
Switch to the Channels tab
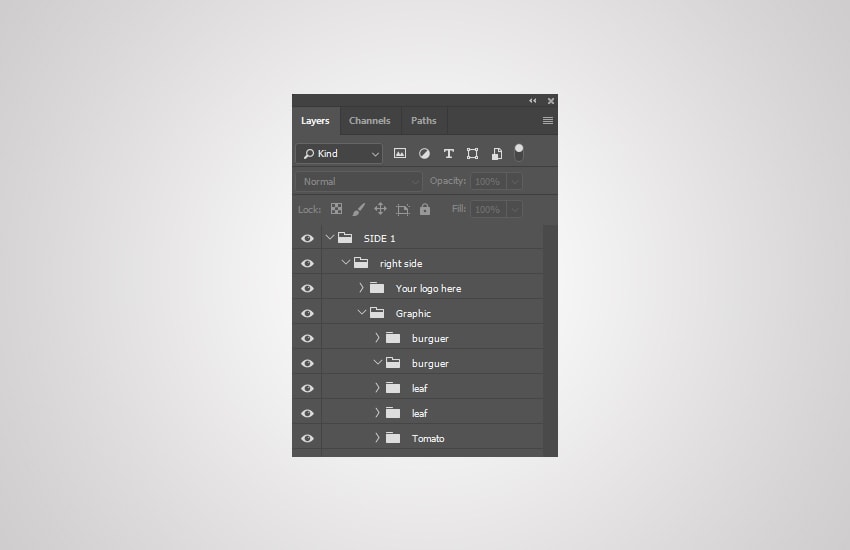(370, 121)
